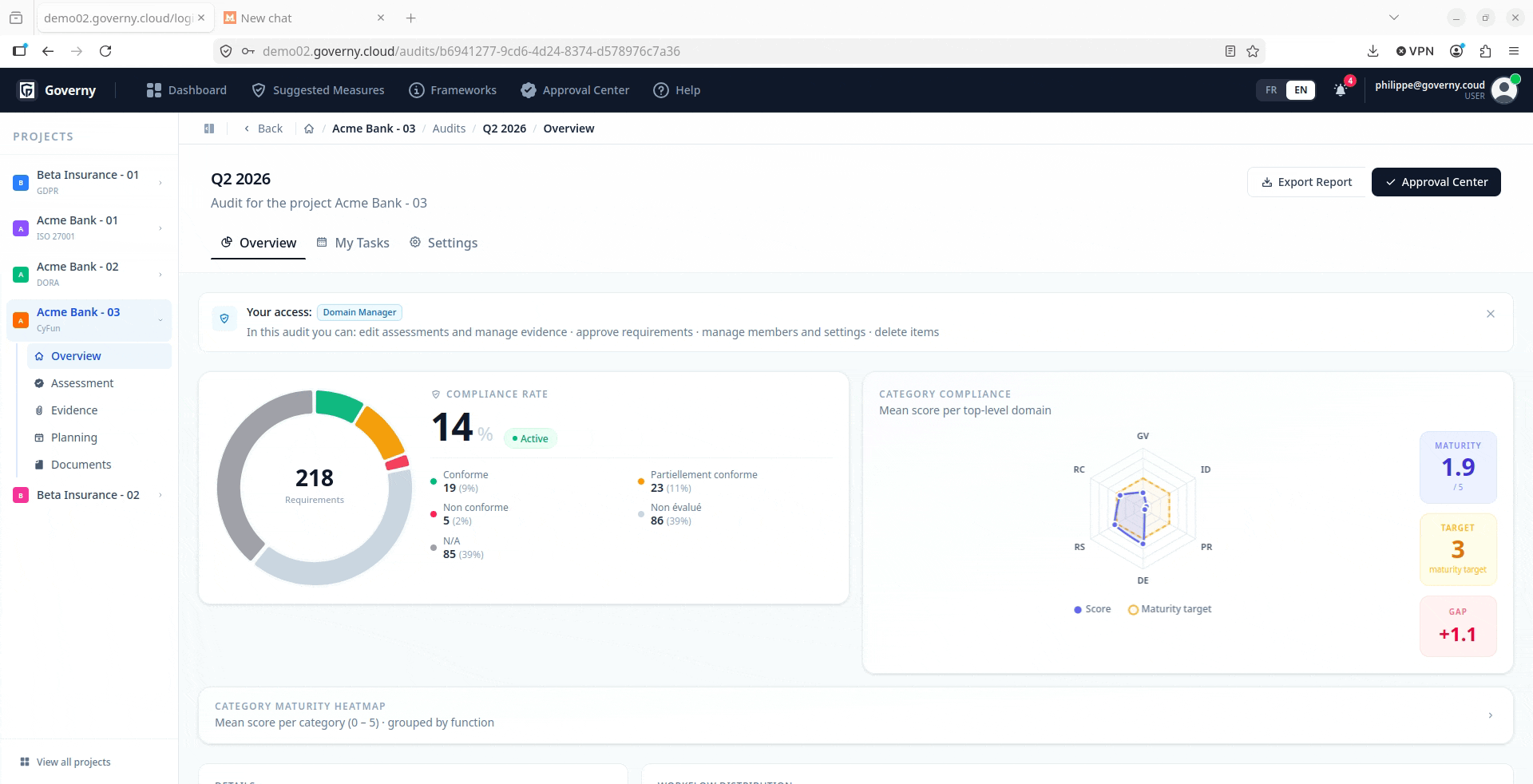Open the Dashboard page

(187, 90)
